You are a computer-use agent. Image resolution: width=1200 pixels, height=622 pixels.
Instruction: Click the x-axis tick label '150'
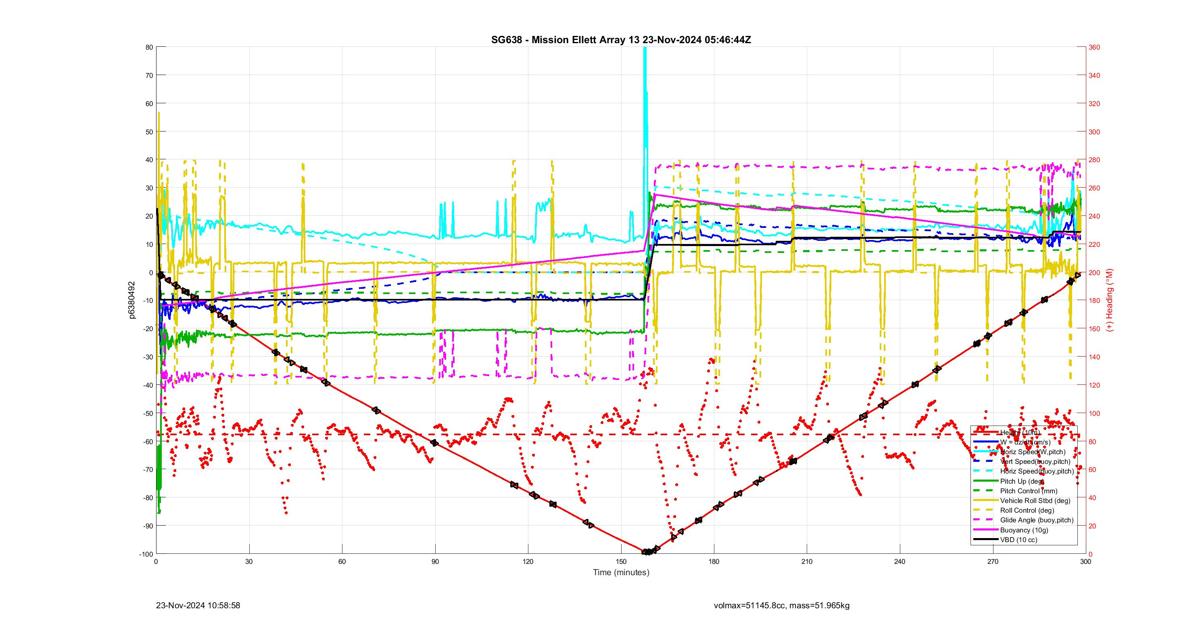coord(621,561)
